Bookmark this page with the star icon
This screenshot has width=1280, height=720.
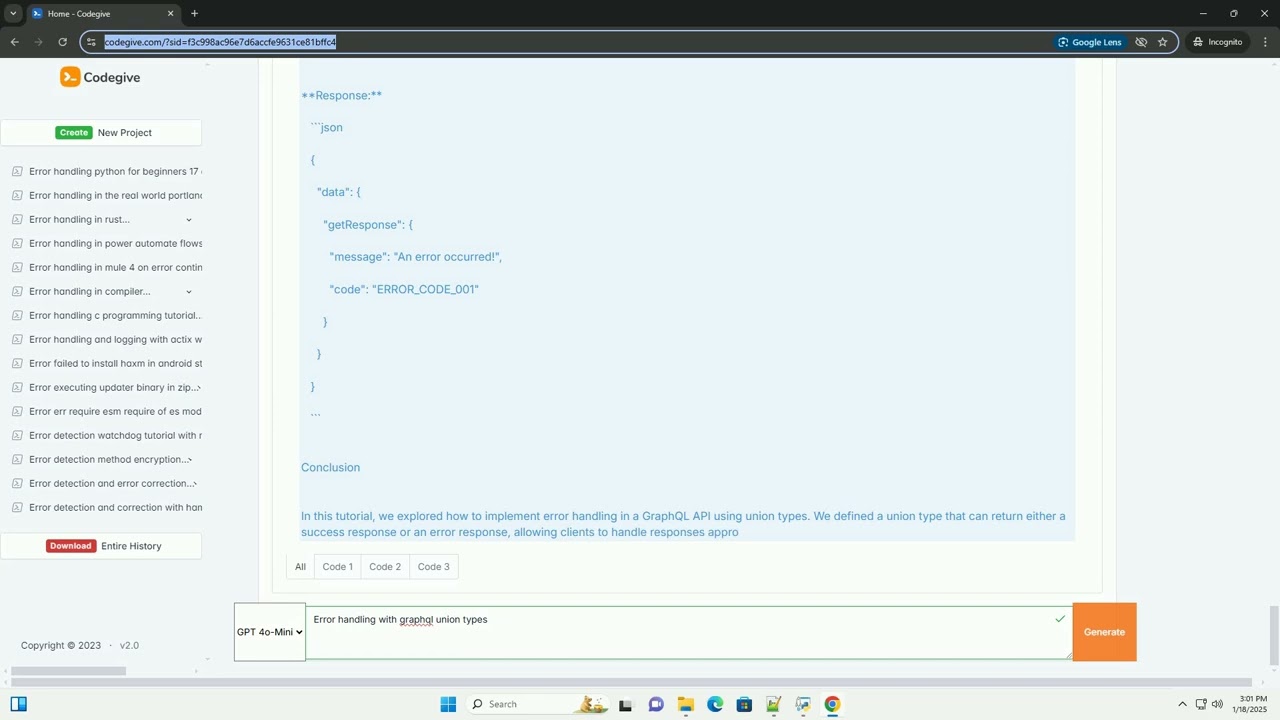click(x=1163, y=42)
